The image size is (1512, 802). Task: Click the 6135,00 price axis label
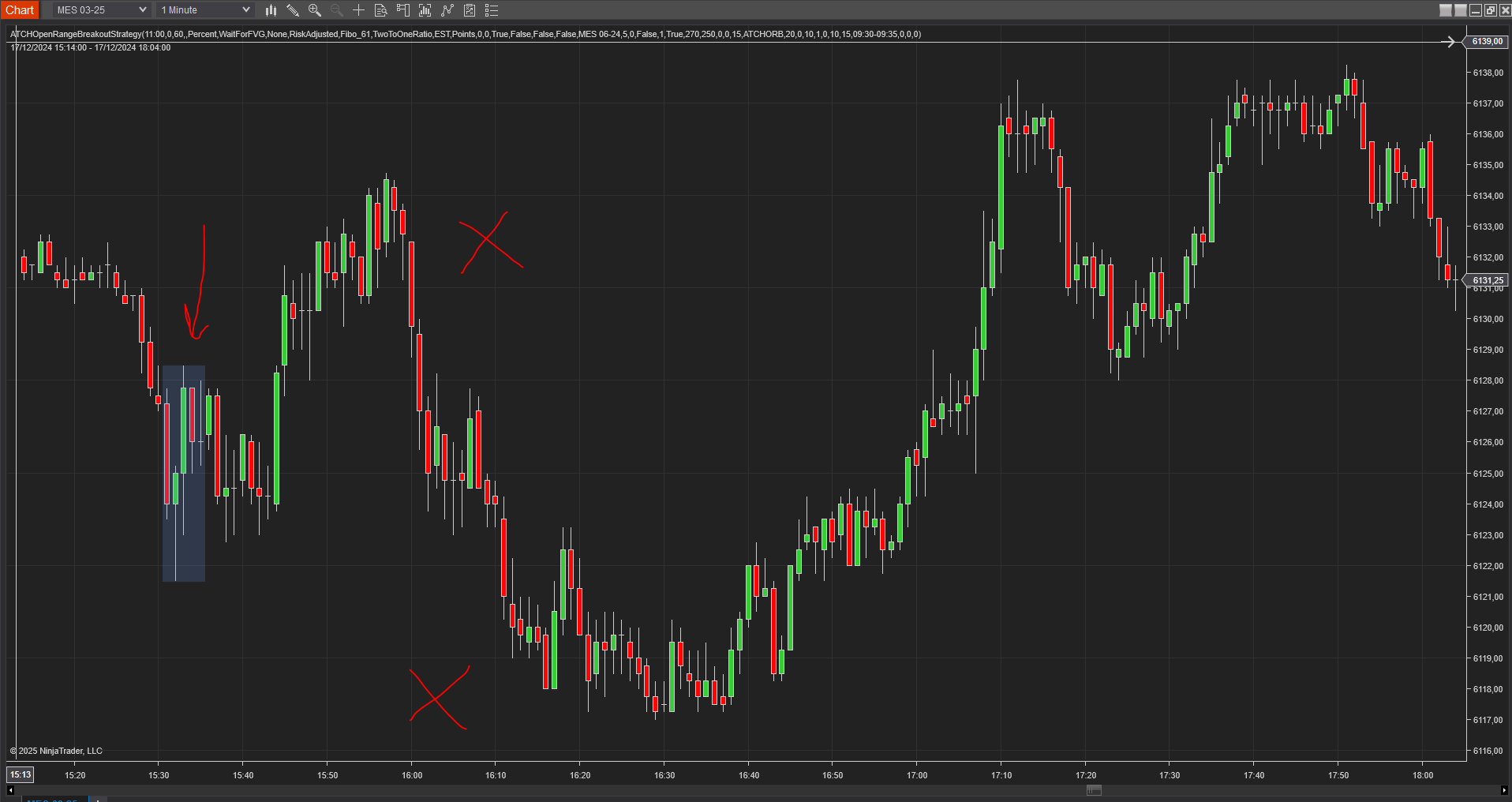[1488, 165]
